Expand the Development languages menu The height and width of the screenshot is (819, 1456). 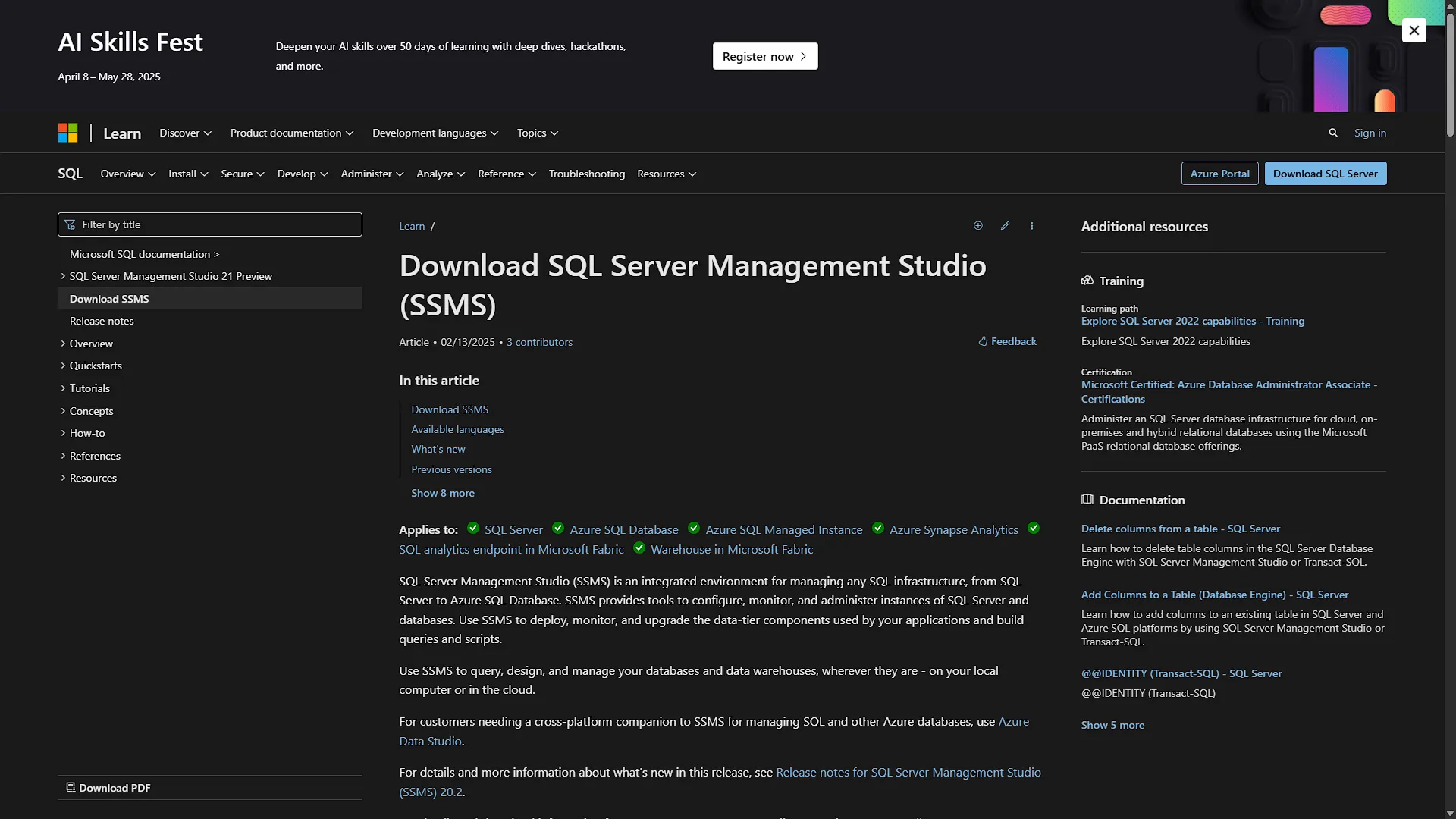click(x=435, y=133)
